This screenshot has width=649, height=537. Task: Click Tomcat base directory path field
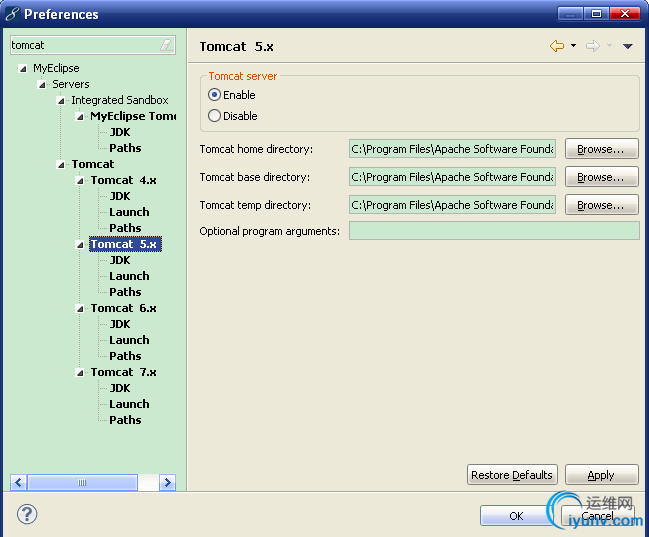pos(452,177)
